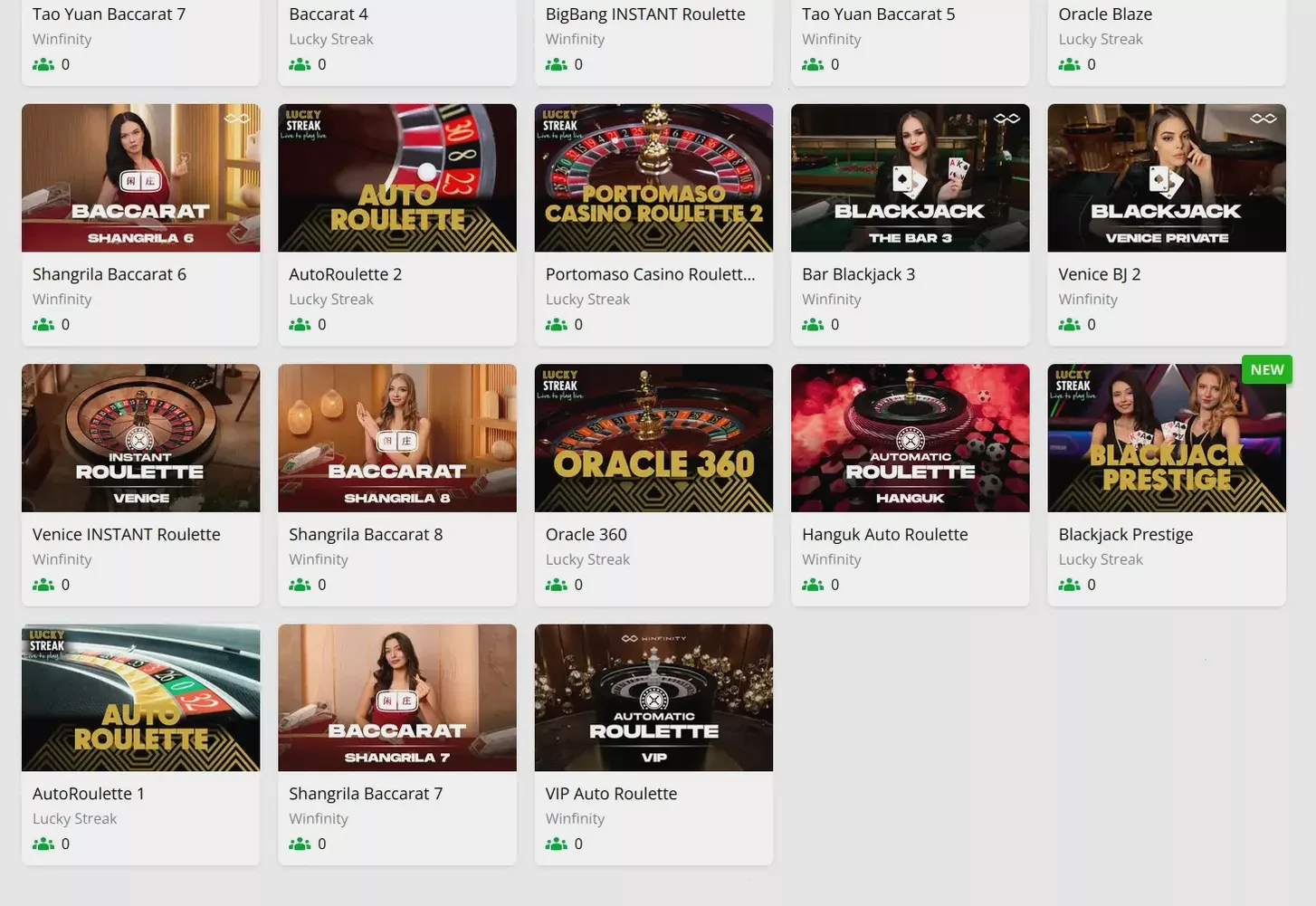Open the Baccarat Shangrila 6 game thumbnail

[x=140, y=177]
